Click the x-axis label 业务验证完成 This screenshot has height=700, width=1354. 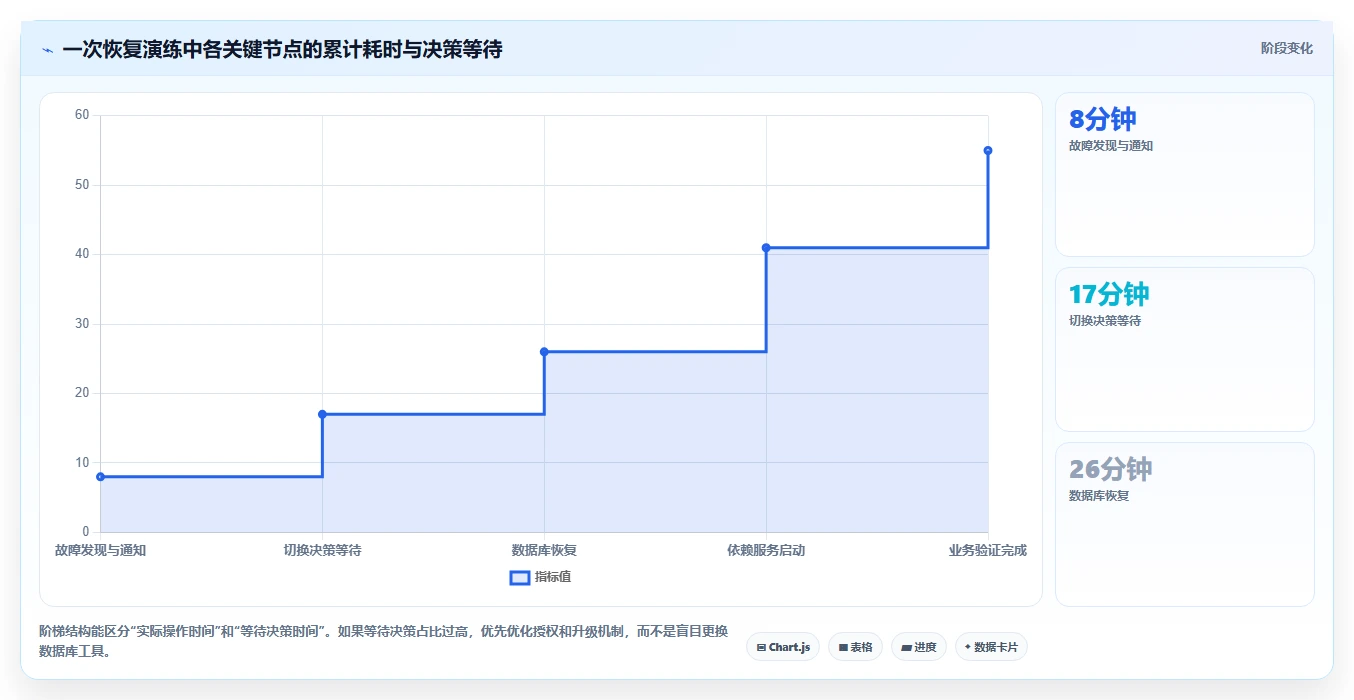(988, 550)
